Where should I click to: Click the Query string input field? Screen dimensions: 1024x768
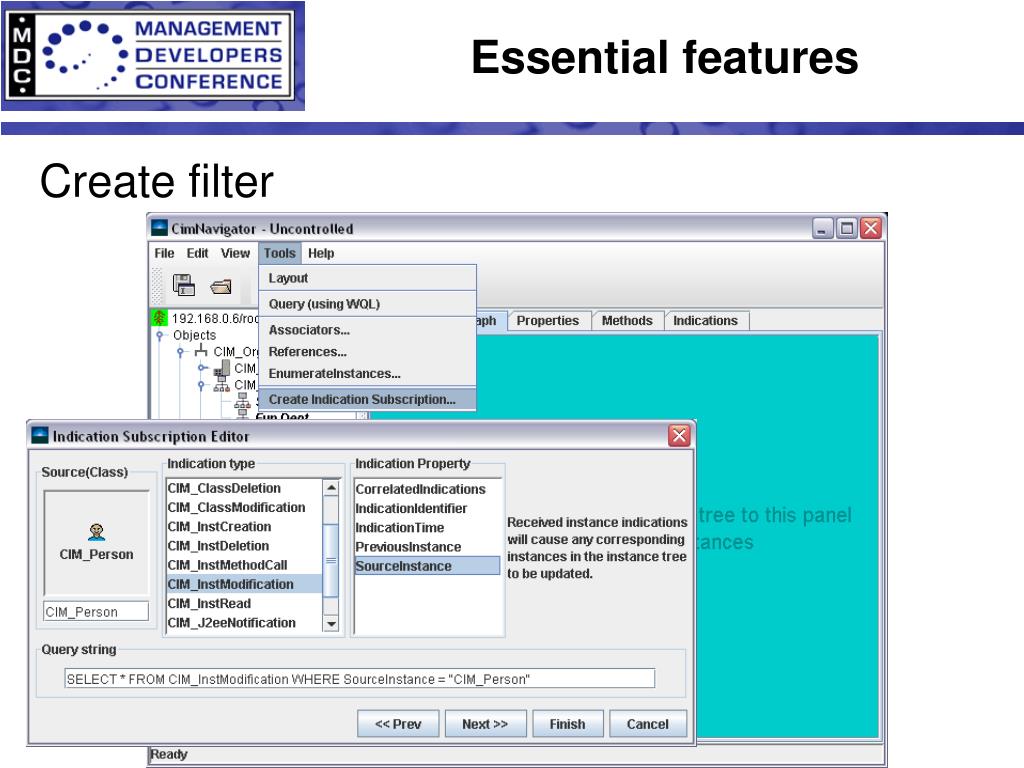coord(359,679)
